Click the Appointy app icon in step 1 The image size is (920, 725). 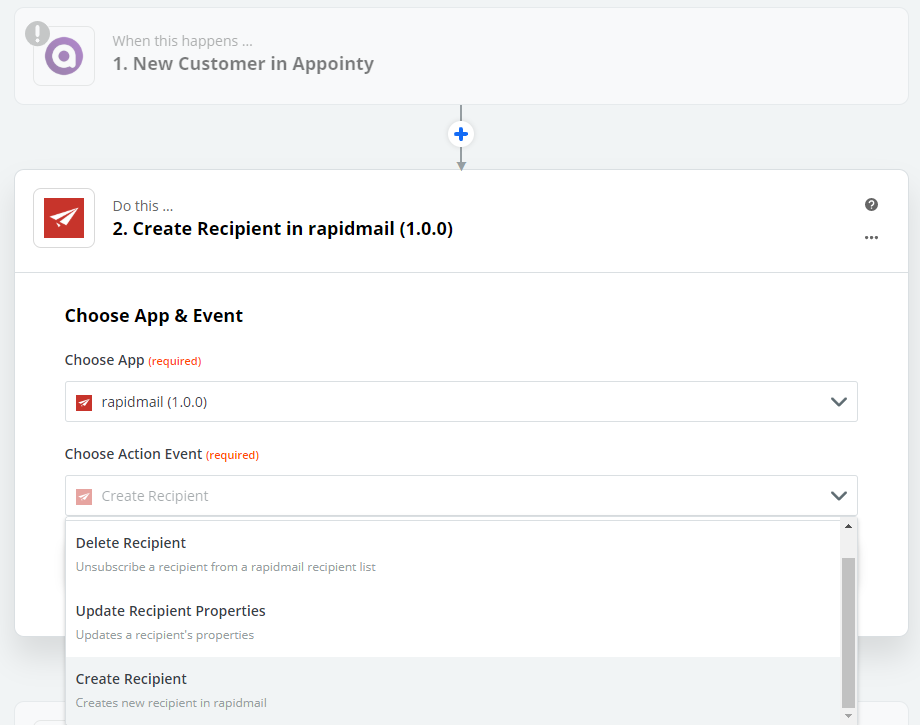[x=64, y=56]
